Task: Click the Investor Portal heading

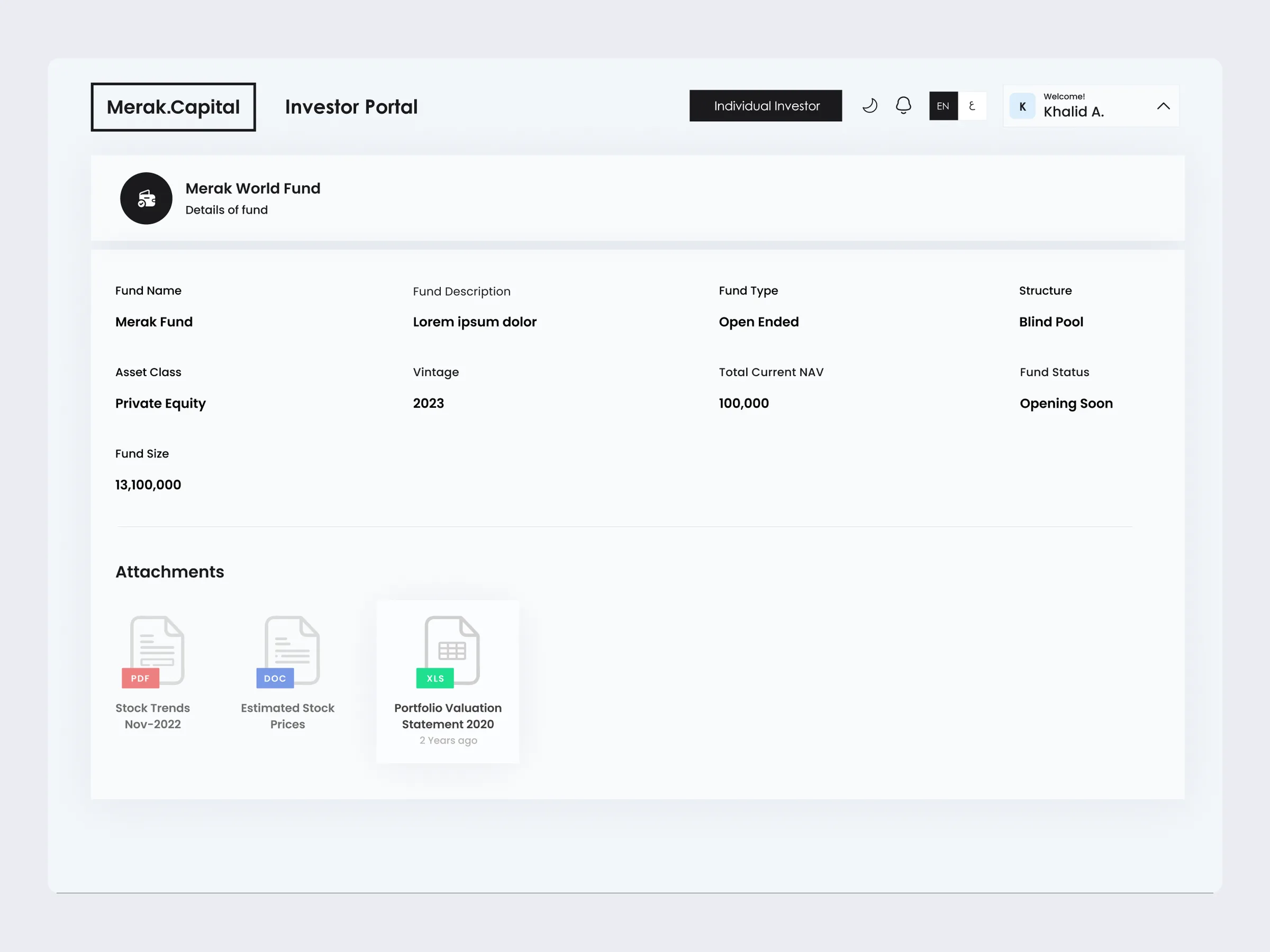Action: [351, 107]
